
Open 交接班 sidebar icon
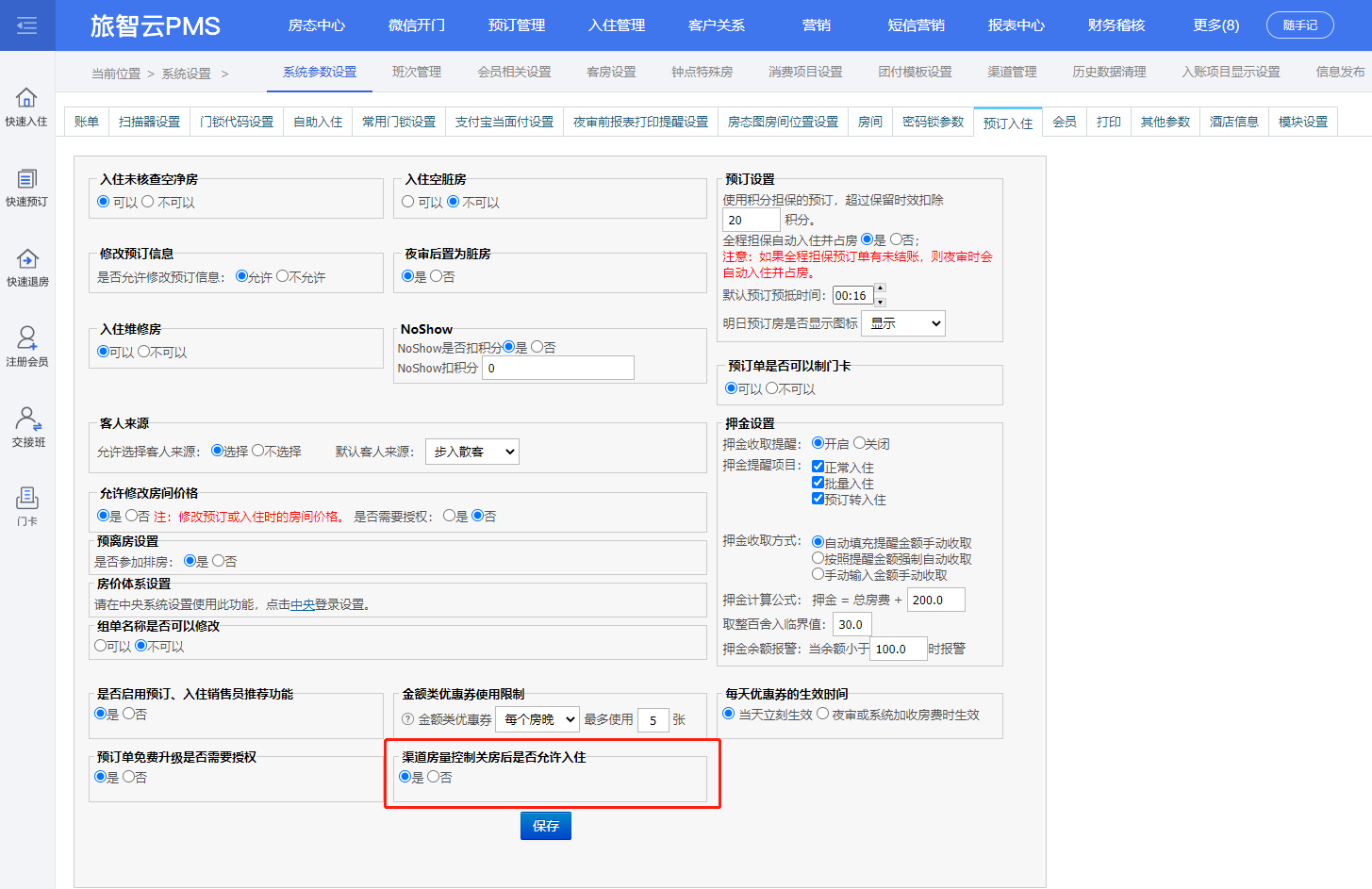click(27, 418)
